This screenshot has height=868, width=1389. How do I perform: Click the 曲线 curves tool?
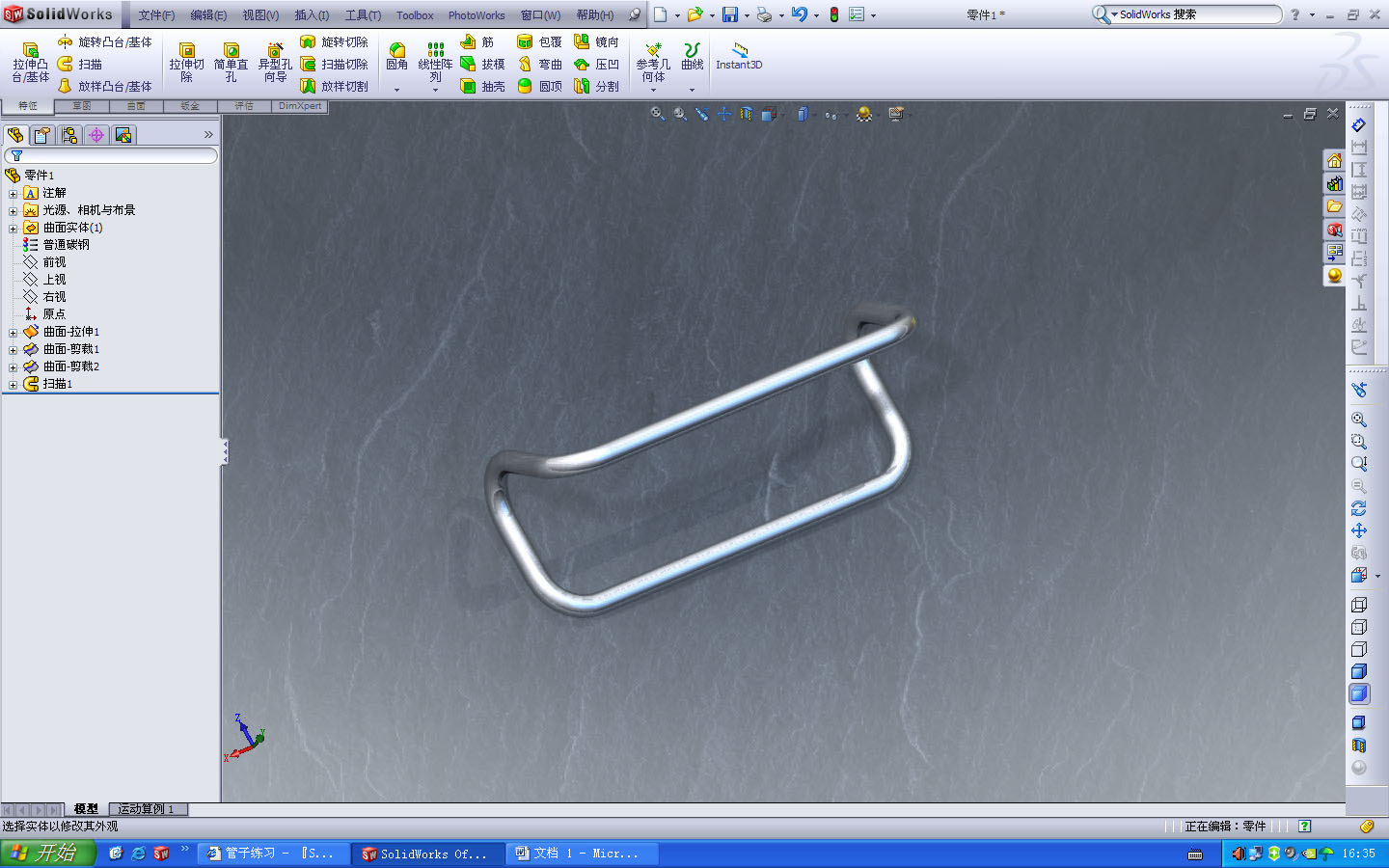coord(692,56)
